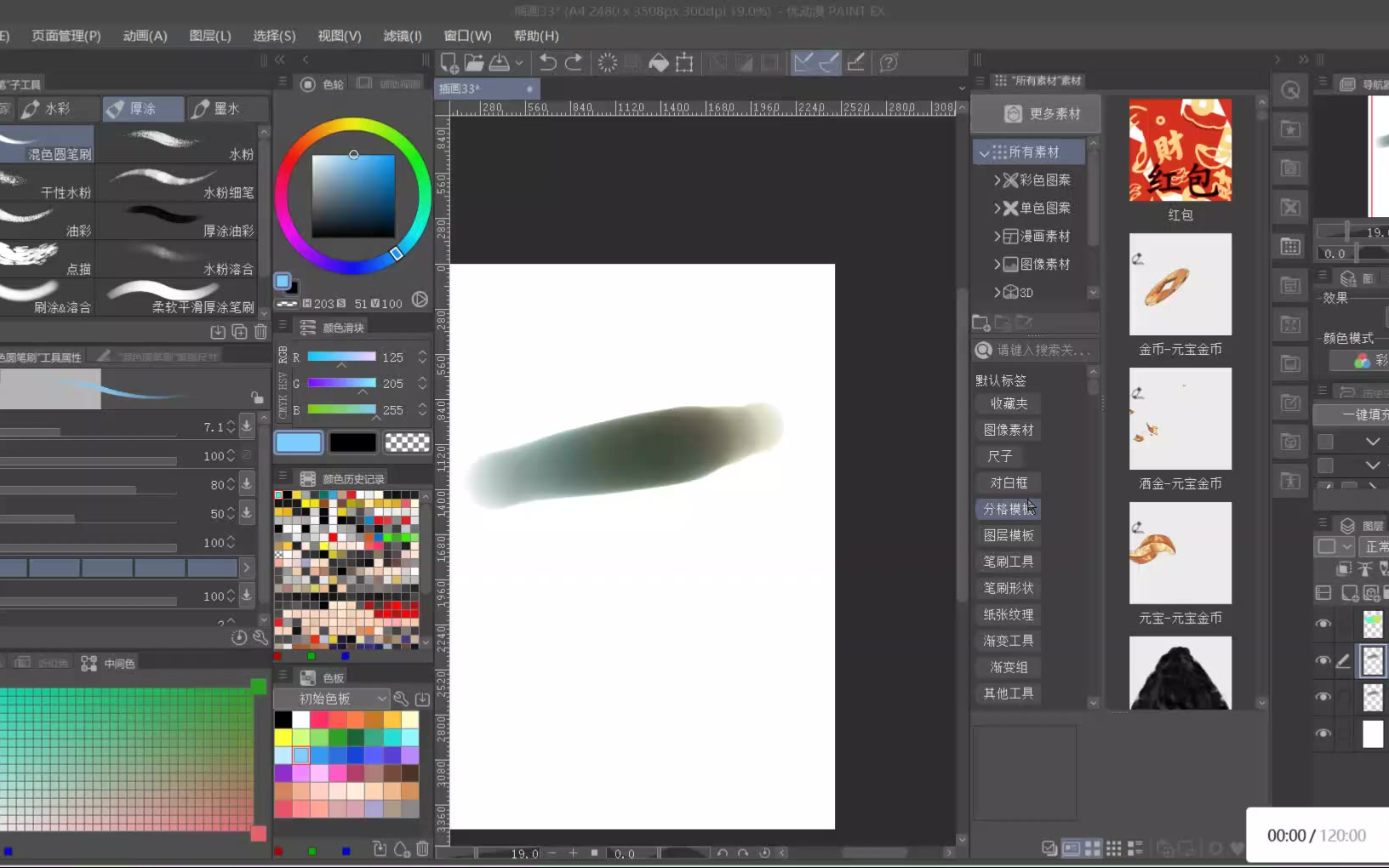Click the 红包 material thumbnail

pos(1180,151)
